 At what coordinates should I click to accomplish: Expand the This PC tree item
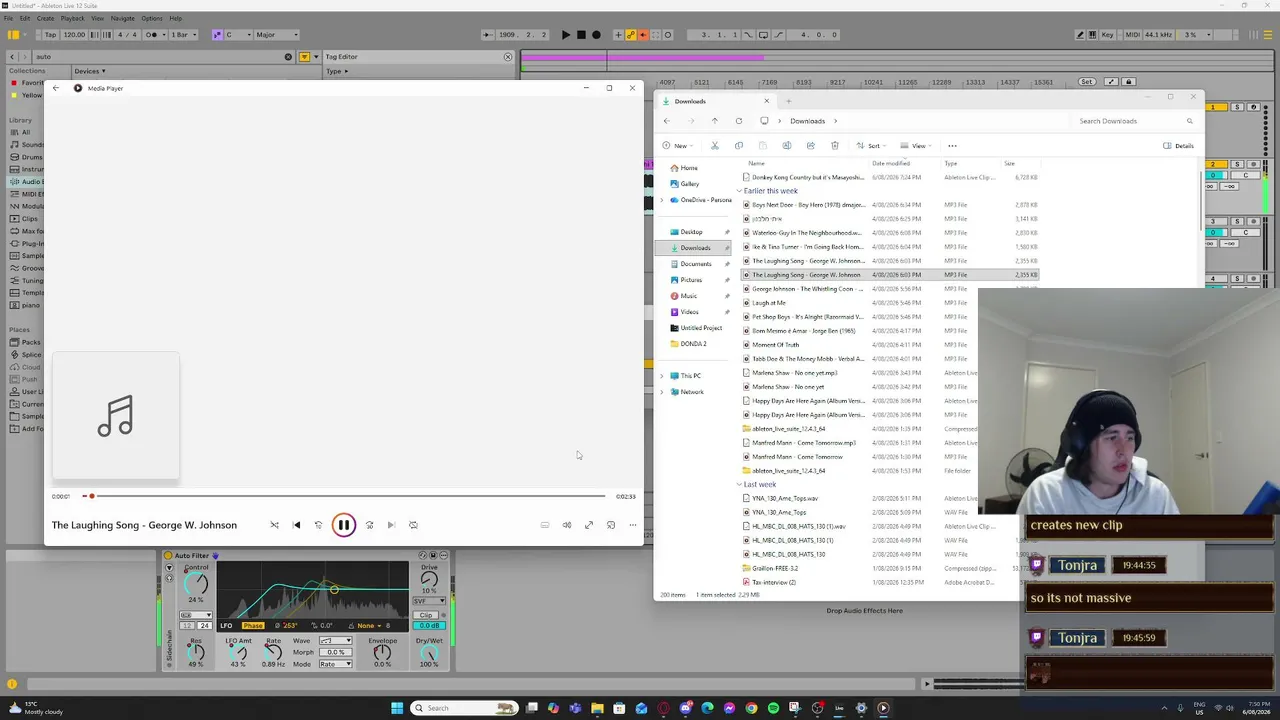tap(662, 376)
